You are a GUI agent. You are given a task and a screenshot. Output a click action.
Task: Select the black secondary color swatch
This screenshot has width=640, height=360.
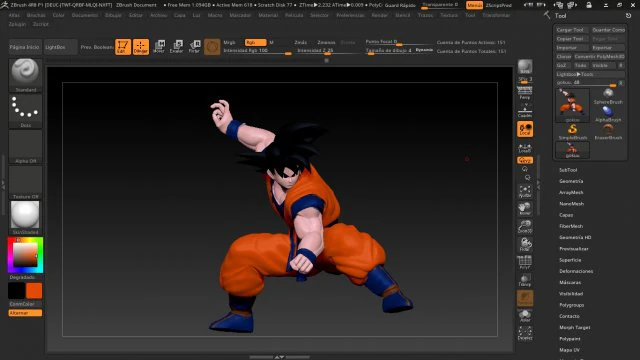17,291
